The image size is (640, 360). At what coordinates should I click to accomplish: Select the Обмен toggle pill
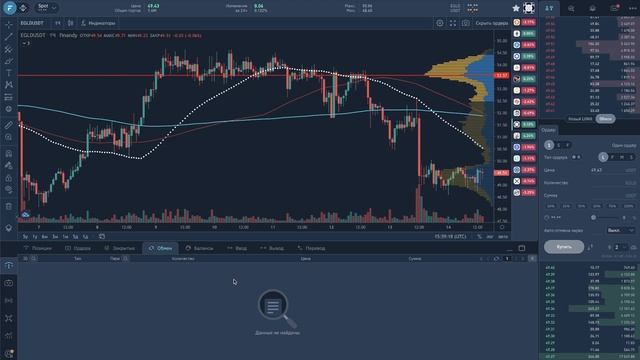pyautogui.click(x=605, y=119)
